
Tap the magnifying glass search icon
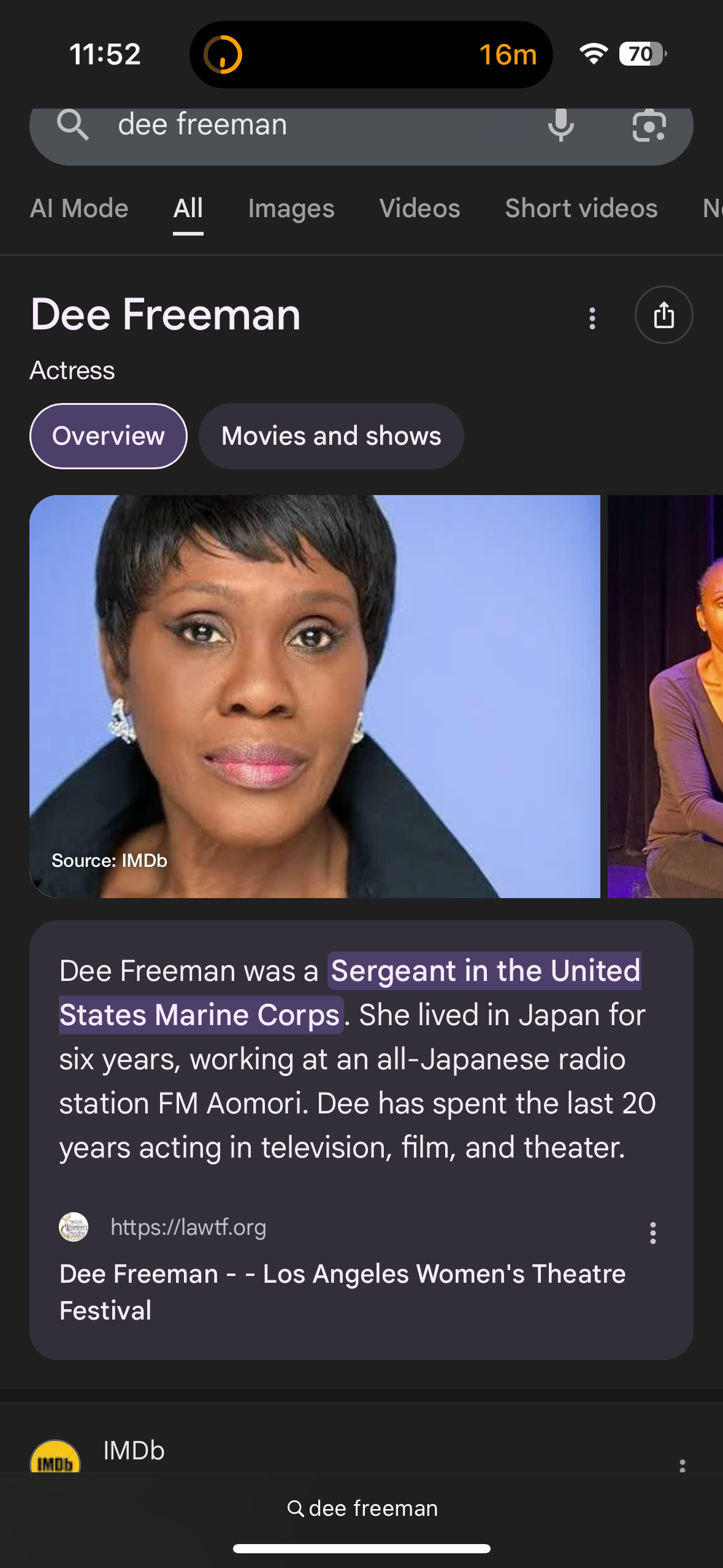(x=73, y=125)
